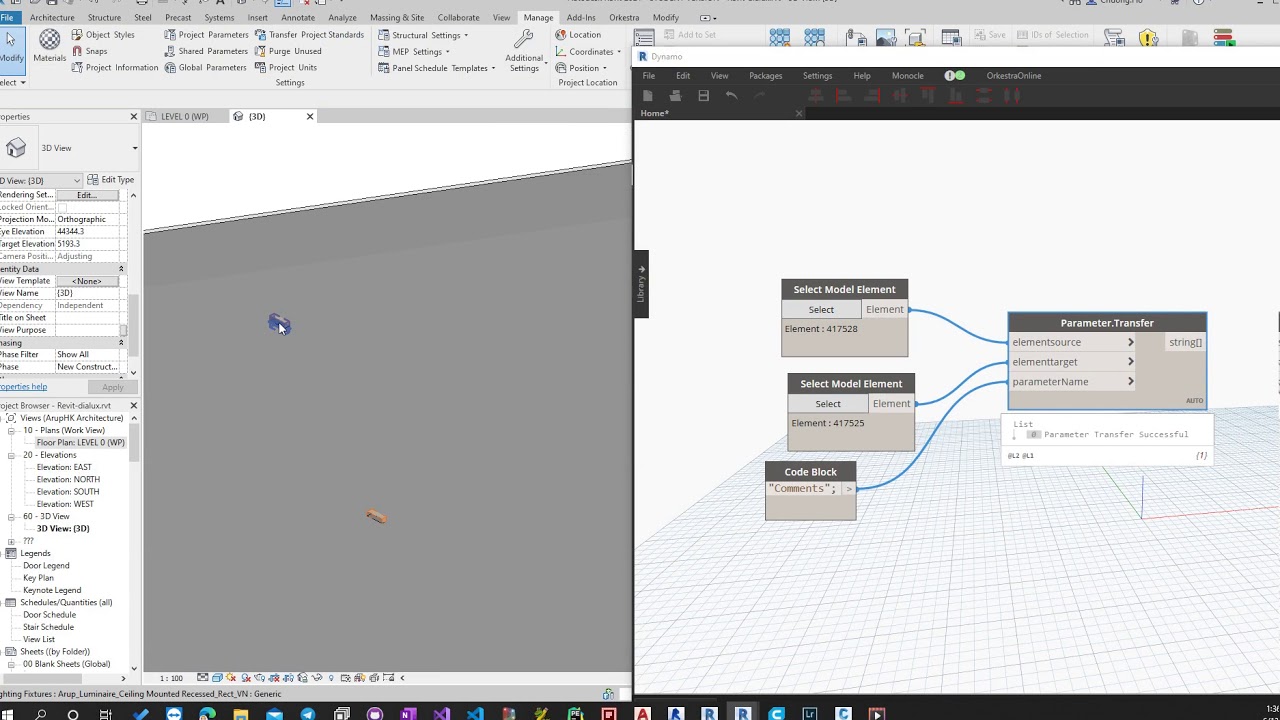Close Dynamo Home* workspace tab
The width and height of the screenshot is (1280, 720).
799,113
